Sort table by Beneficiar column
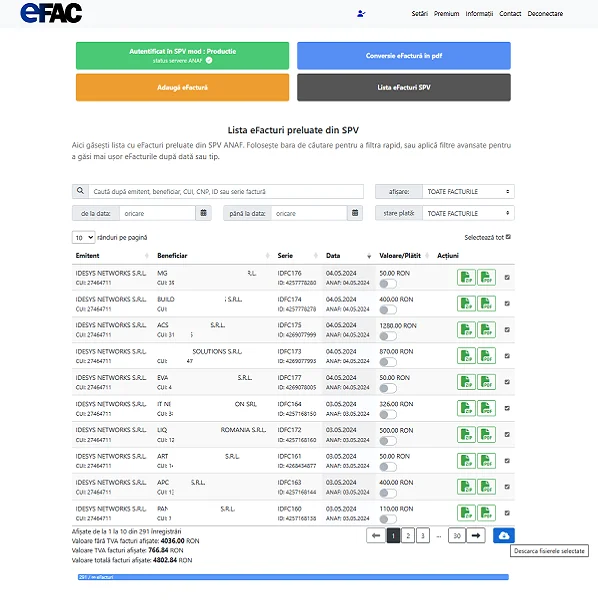 pos(213,256)
